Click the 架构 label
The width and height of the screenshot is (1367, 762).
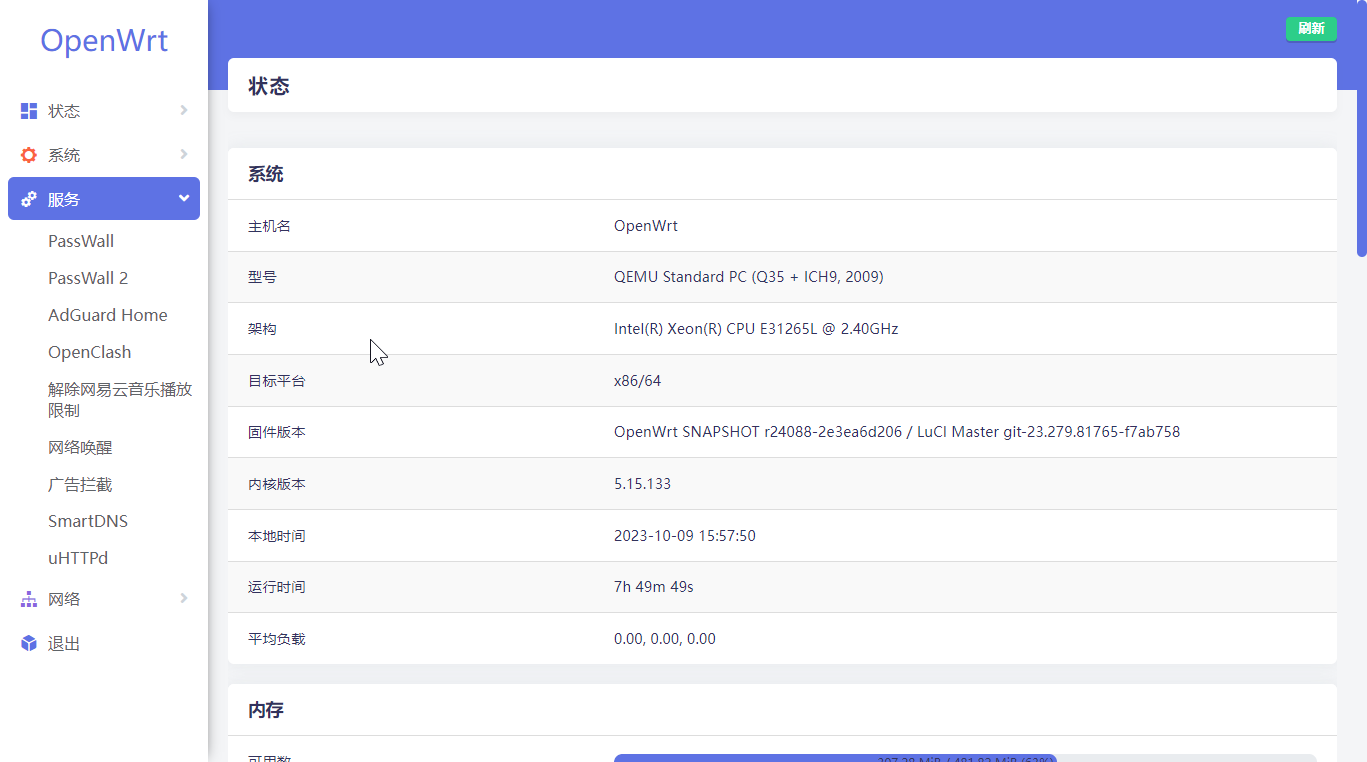pos(262,329)
